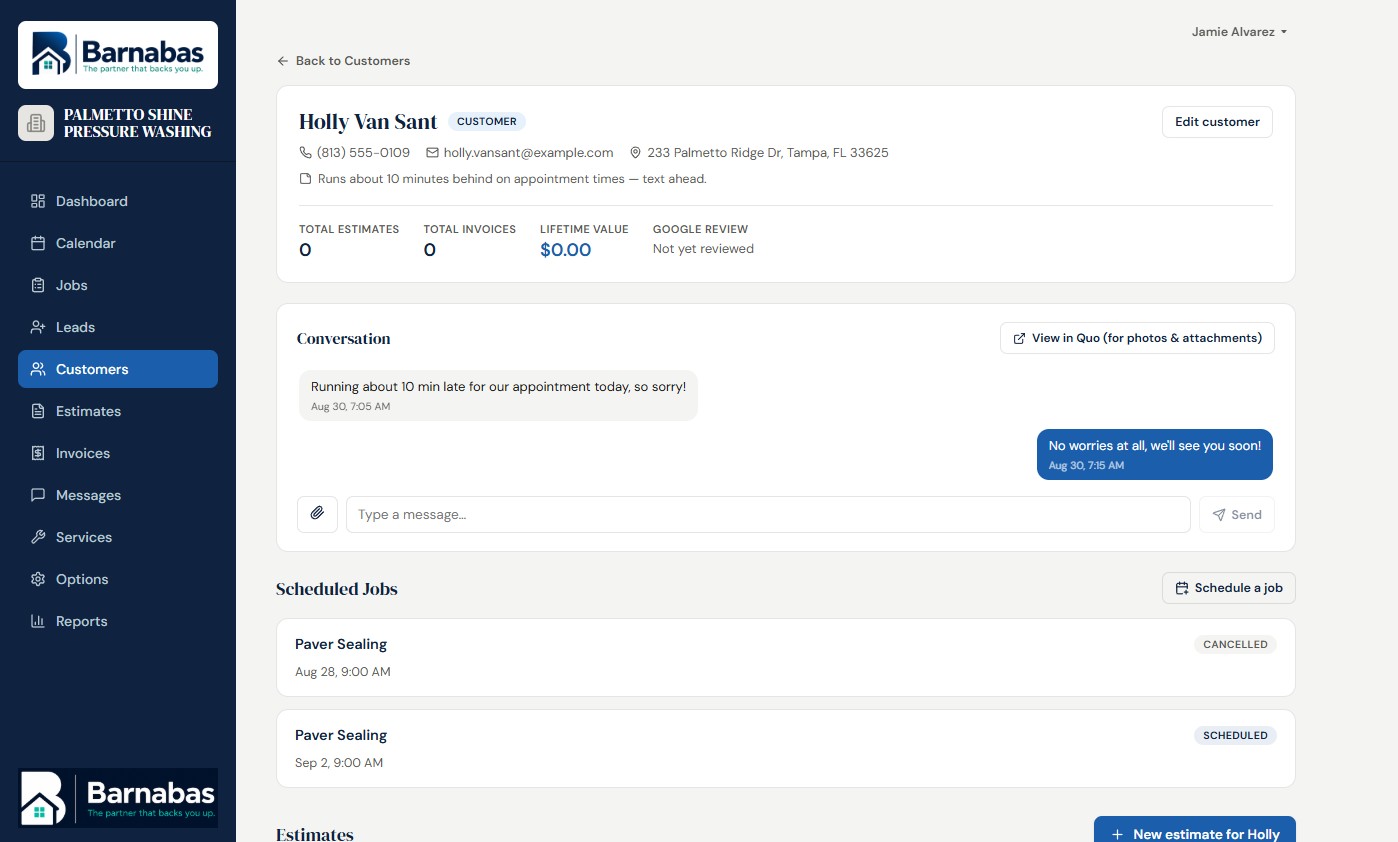The image size is (1398, 842).
Task: Click Back to Customers link
Action: (x=343, y=61)
